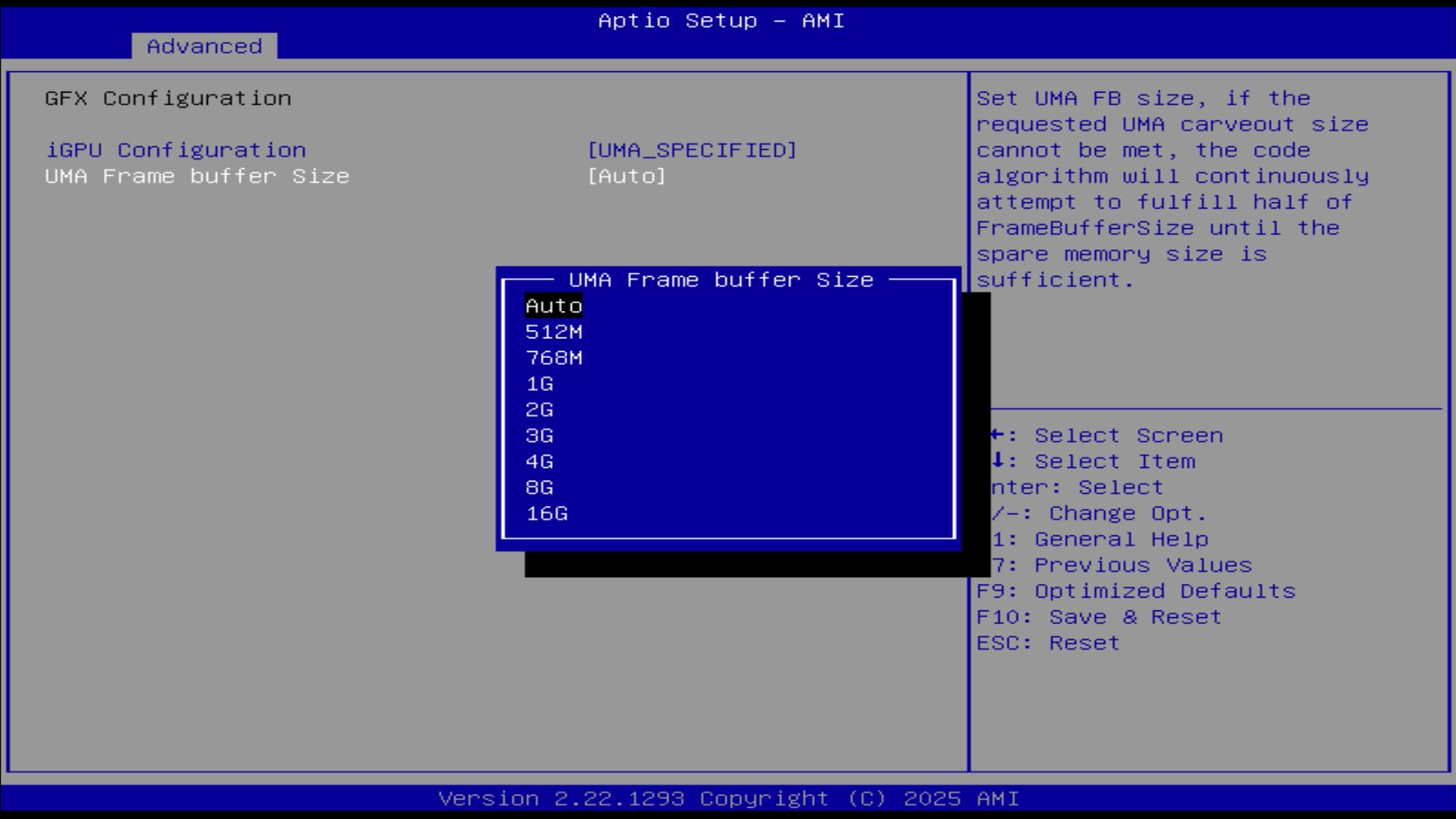The width and height of the screenshot is (1456, 819).
Task: Click the F10 Save & Reset hint
Action: pos(1098,617)
